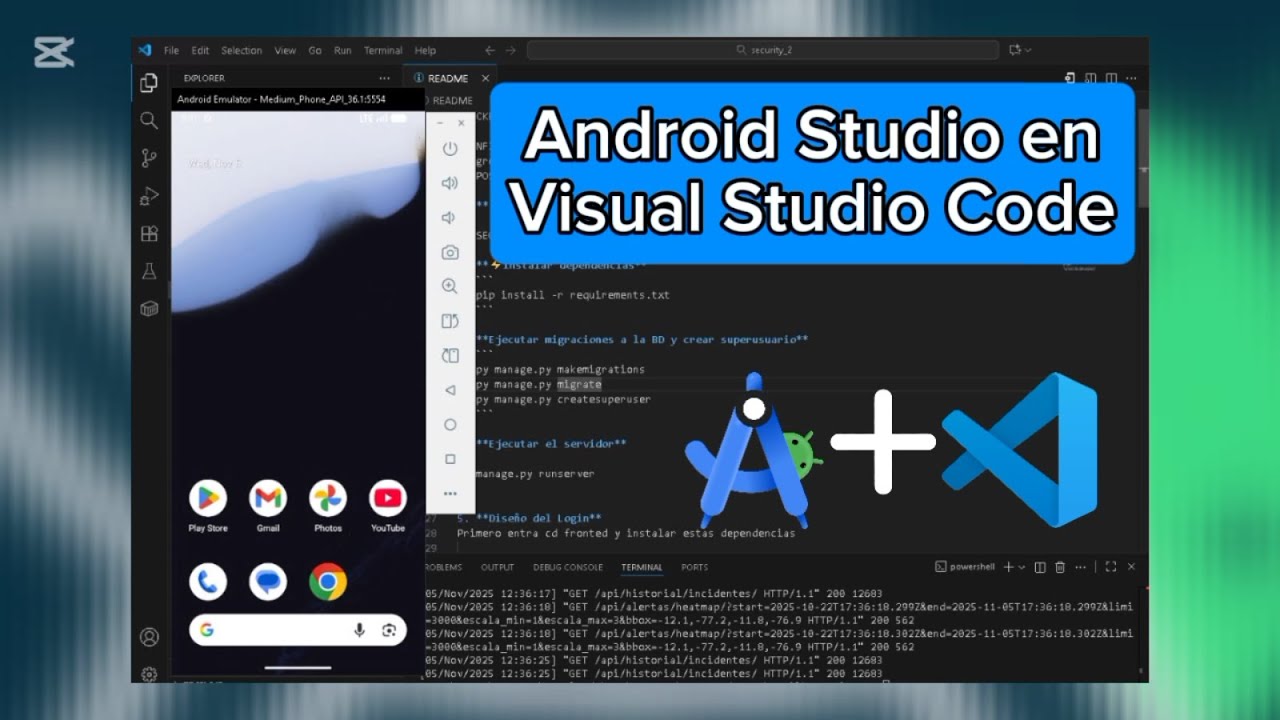
Task: Open editor more actions ellipsis
Action: click(x=1131, y=78)
